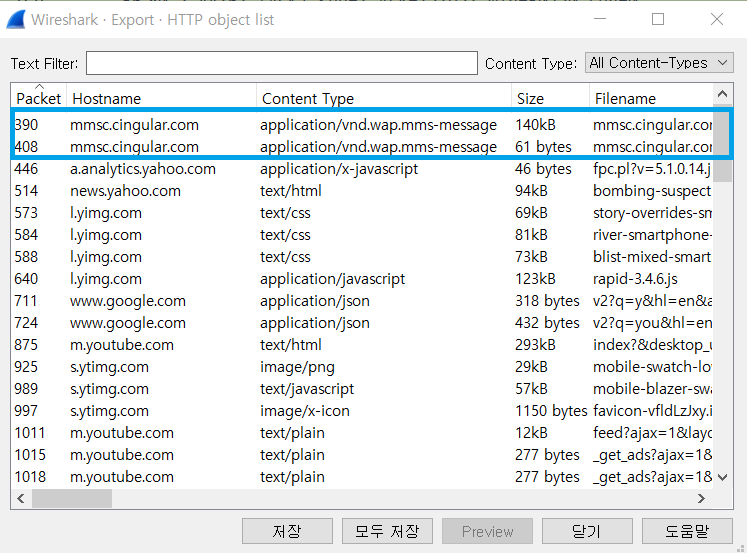
Task: Select packet 711 www.google.com row
Action: point(363,301)
